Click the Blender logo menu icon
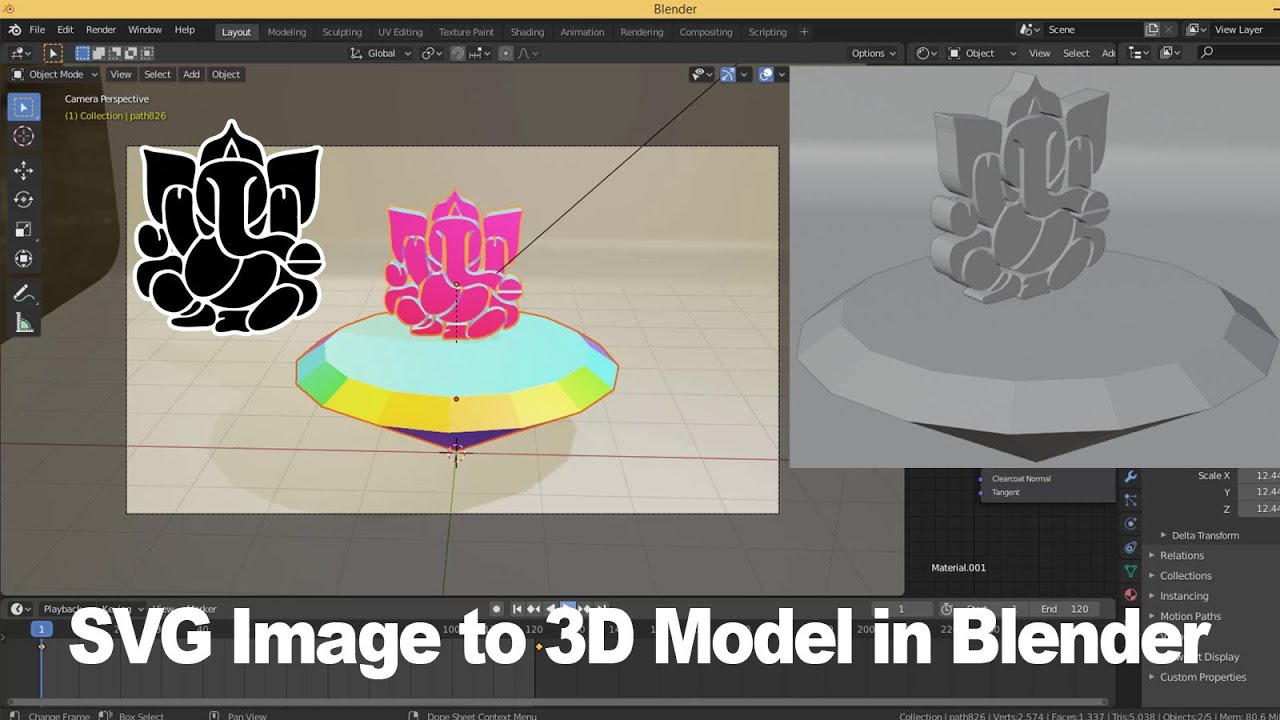Image resolution: width=1280 pixels, height=720 pixels. [x=14, y=30]
